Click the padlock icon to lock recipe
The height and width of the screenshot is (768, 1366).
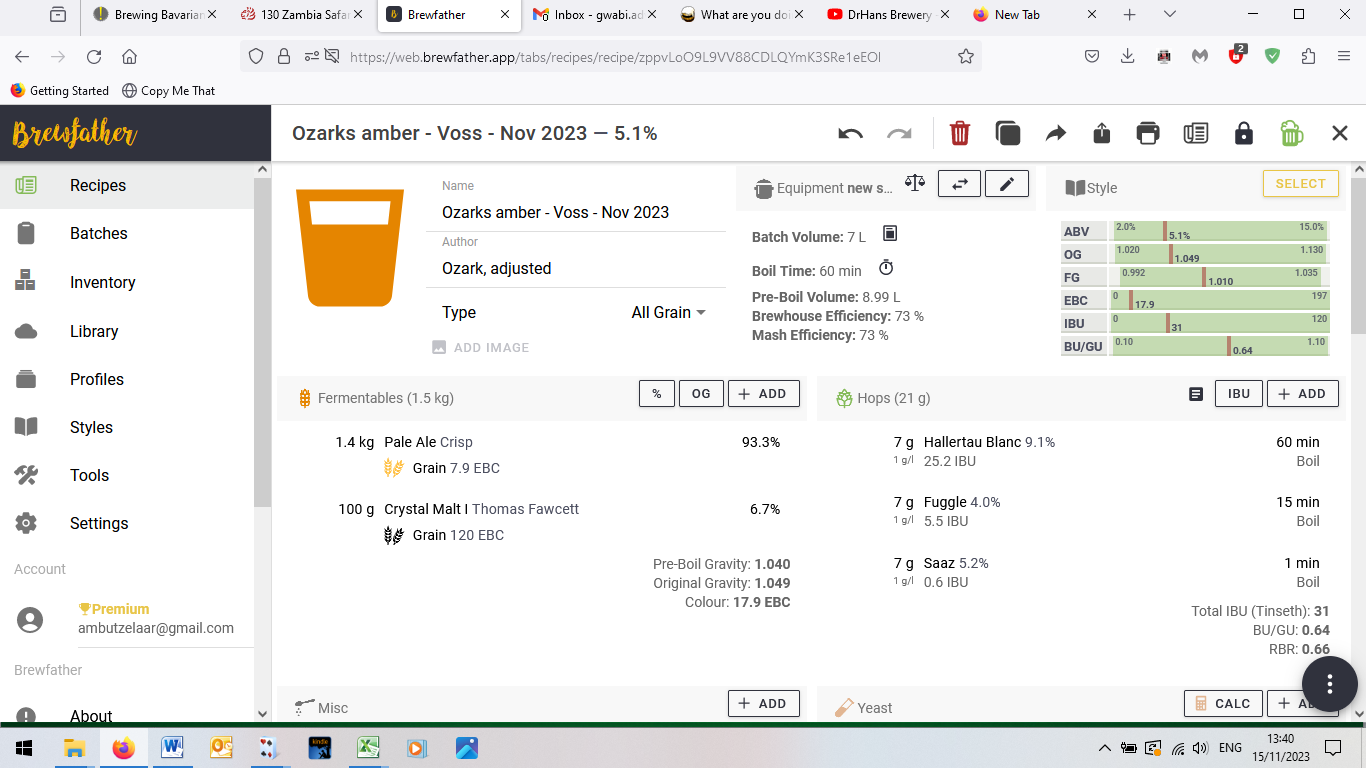click(x=1243, y=133)
